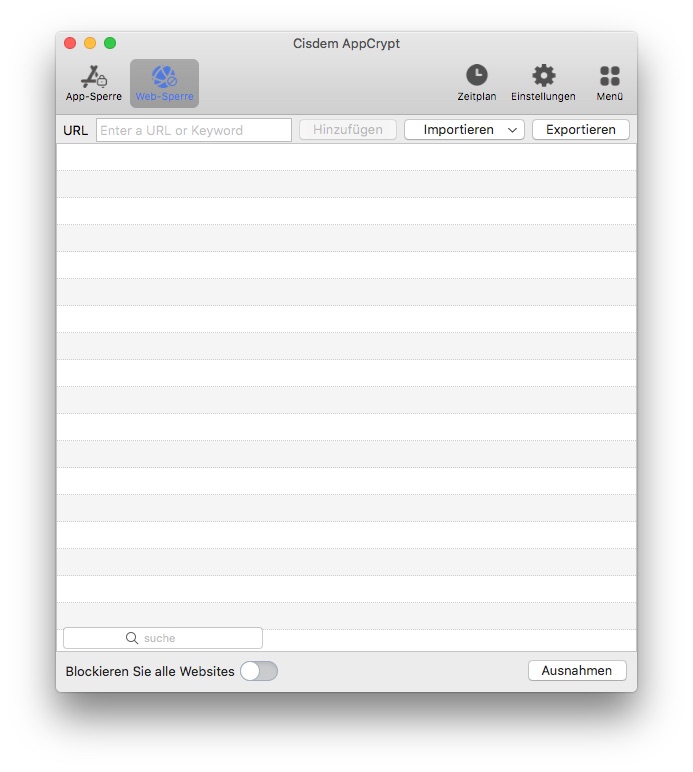Click the URL label beside input
Screen dimensions: 693x772
pyautogui.click(x=76, y=130)
